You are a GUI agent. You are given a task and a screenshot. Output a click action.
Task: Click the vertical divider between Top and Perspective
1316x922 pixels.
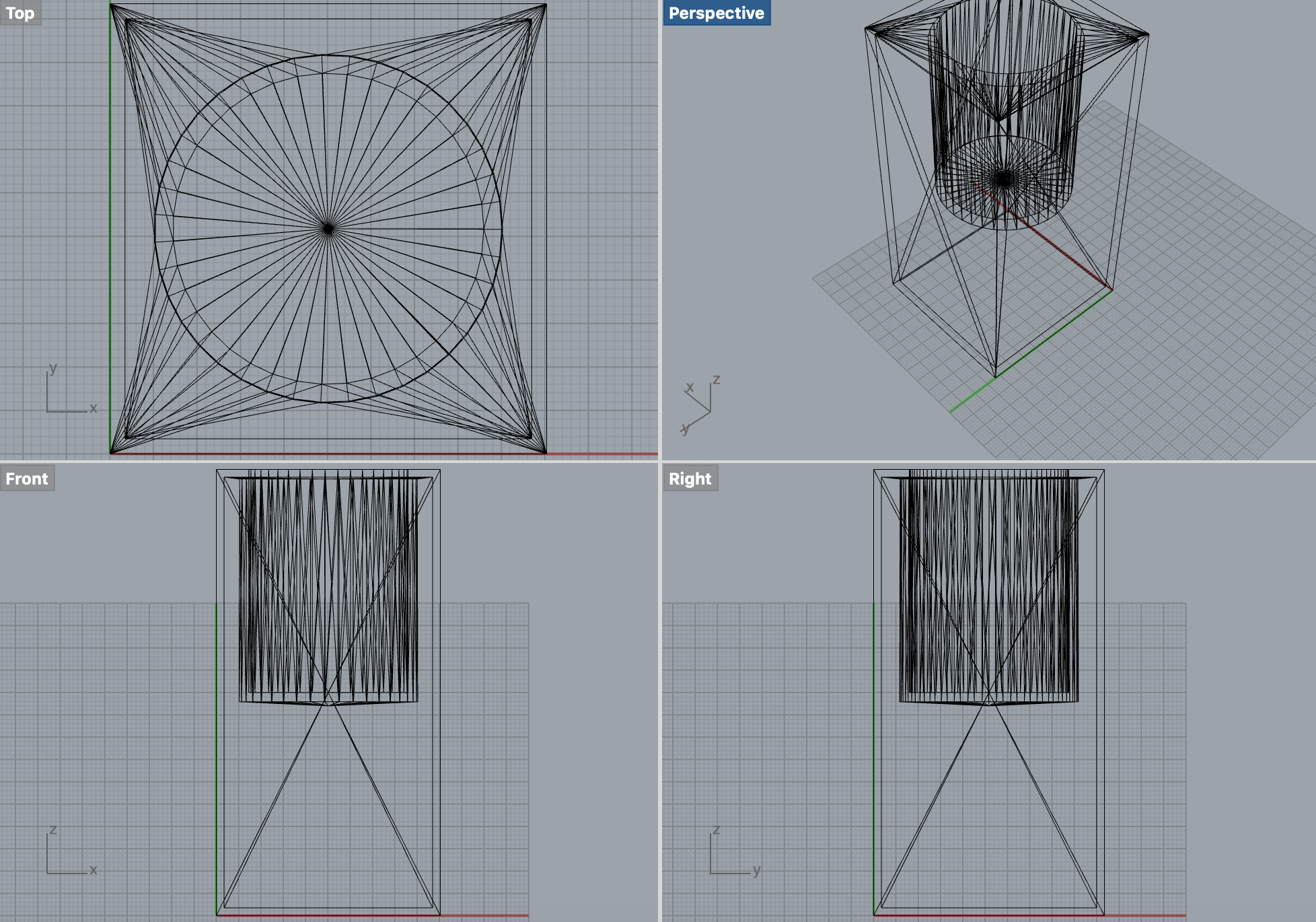(660, 229)
